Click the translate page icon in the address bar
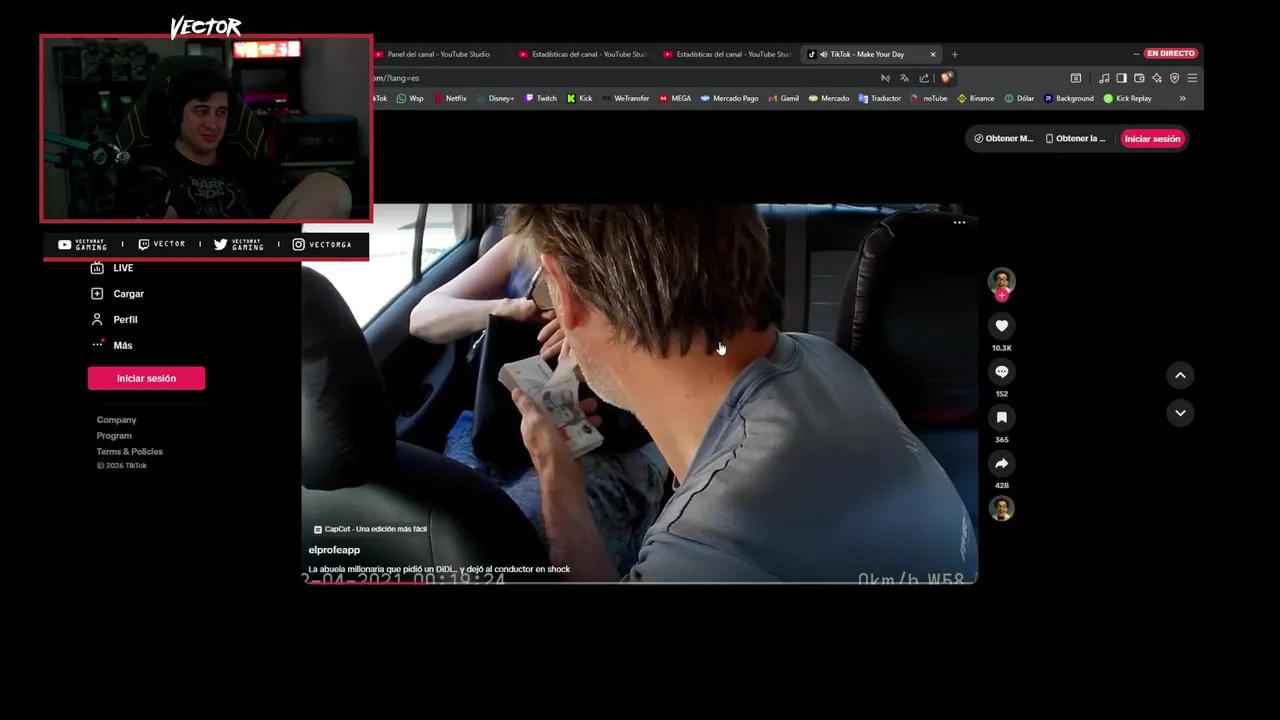Image resolution: width=1280 pixels, height=720 pixels. point(904,78)
